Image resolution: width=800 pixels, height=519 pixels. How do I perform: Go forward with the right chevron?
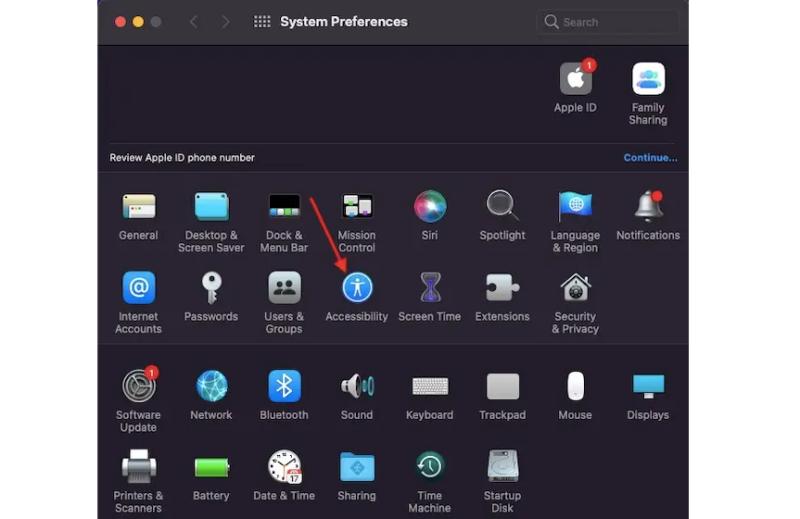226,21
